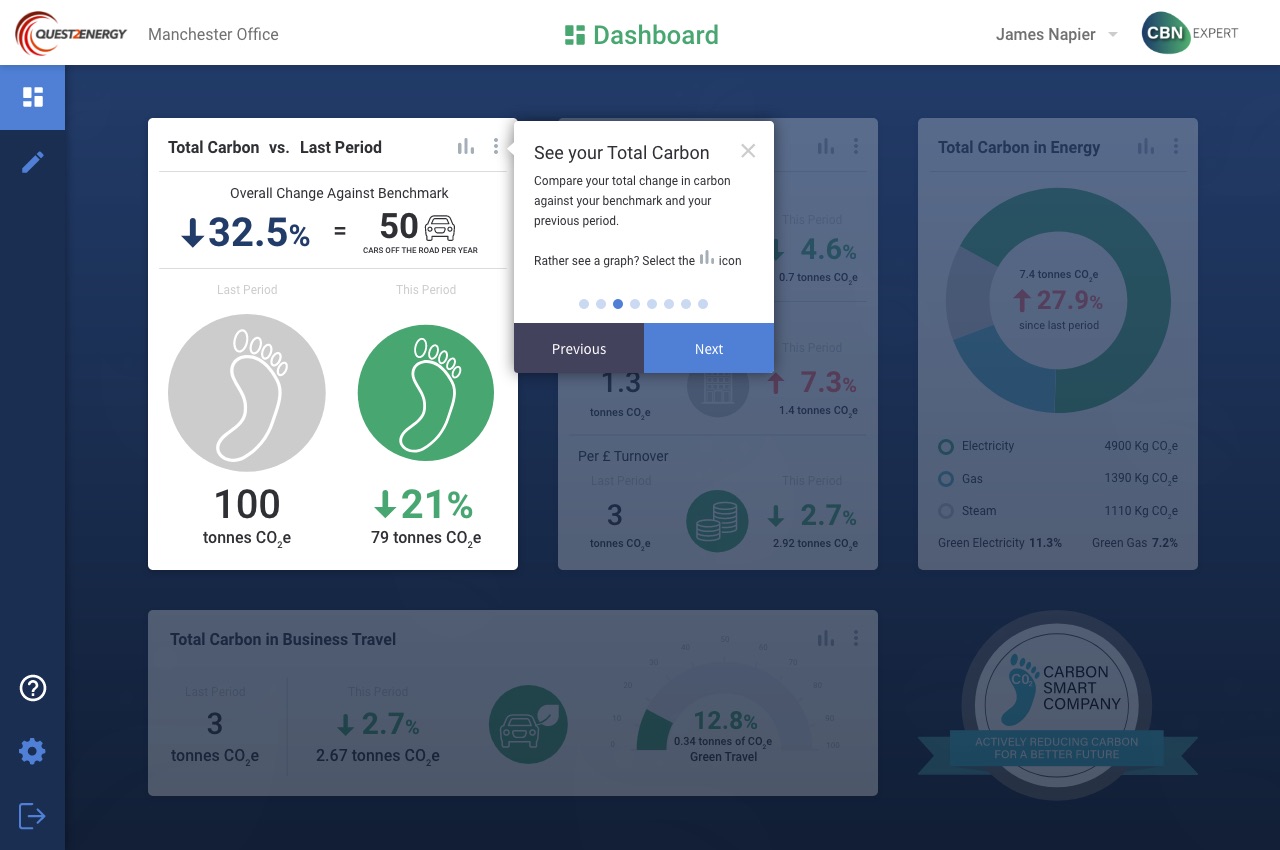Jump to the first tour step dot
1280x850 pixels.
(584, 304)
